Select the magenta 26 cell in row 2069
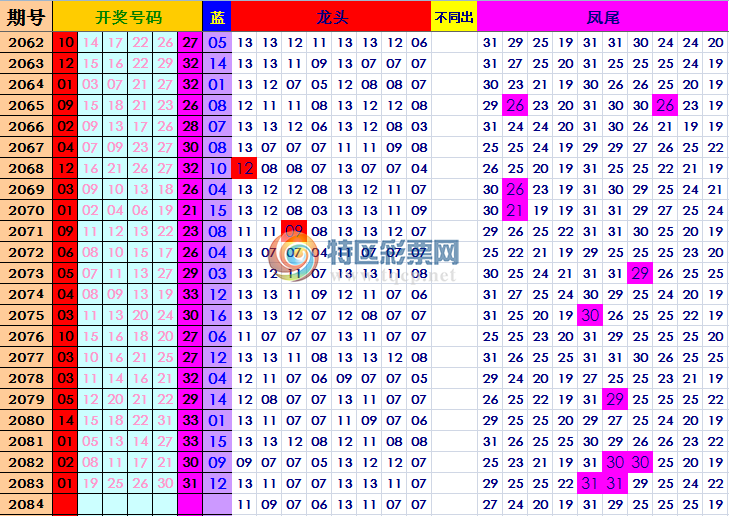The height and width of the screenshot is (516, 729). coord(516,189)
